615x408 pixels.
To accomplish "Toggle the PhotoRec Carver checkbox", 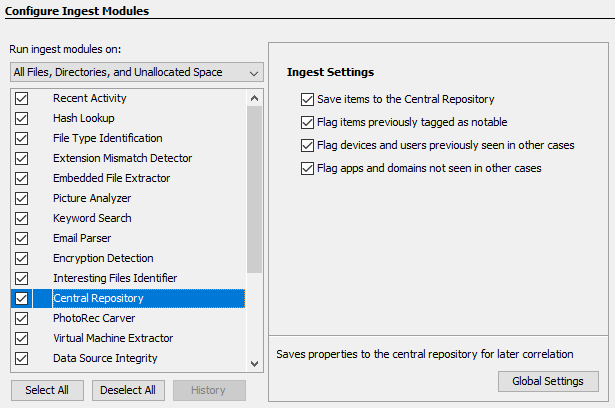I will click(21, 319).
